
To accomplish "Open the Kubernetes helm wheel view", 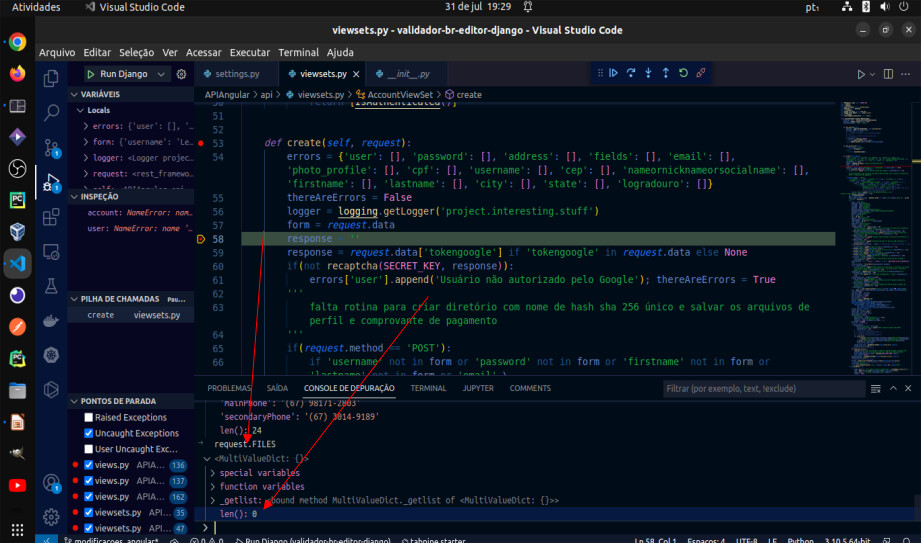I will point(51,355).
